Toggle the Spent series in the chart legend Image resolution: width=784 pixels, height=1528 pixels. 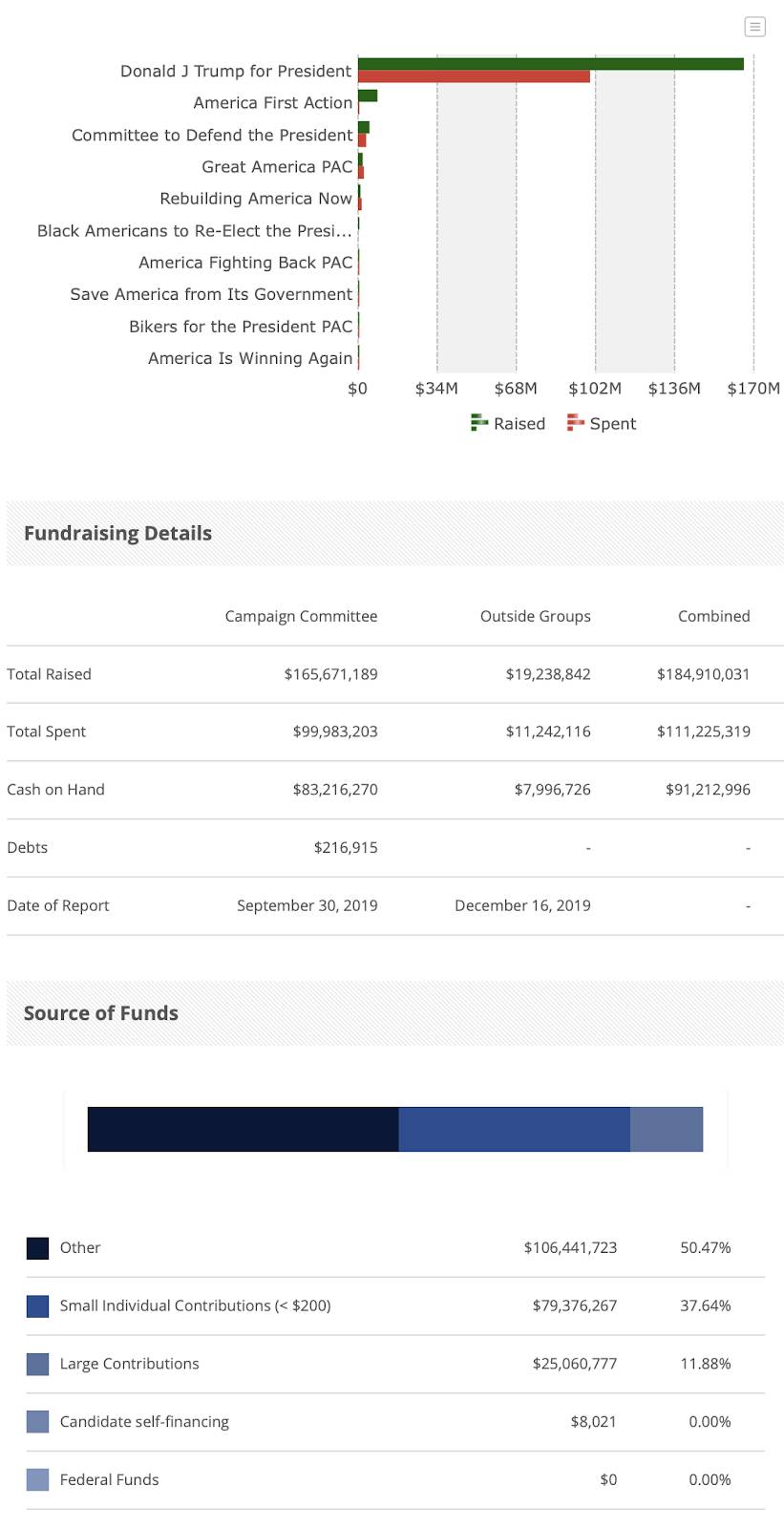pos(602,423)
